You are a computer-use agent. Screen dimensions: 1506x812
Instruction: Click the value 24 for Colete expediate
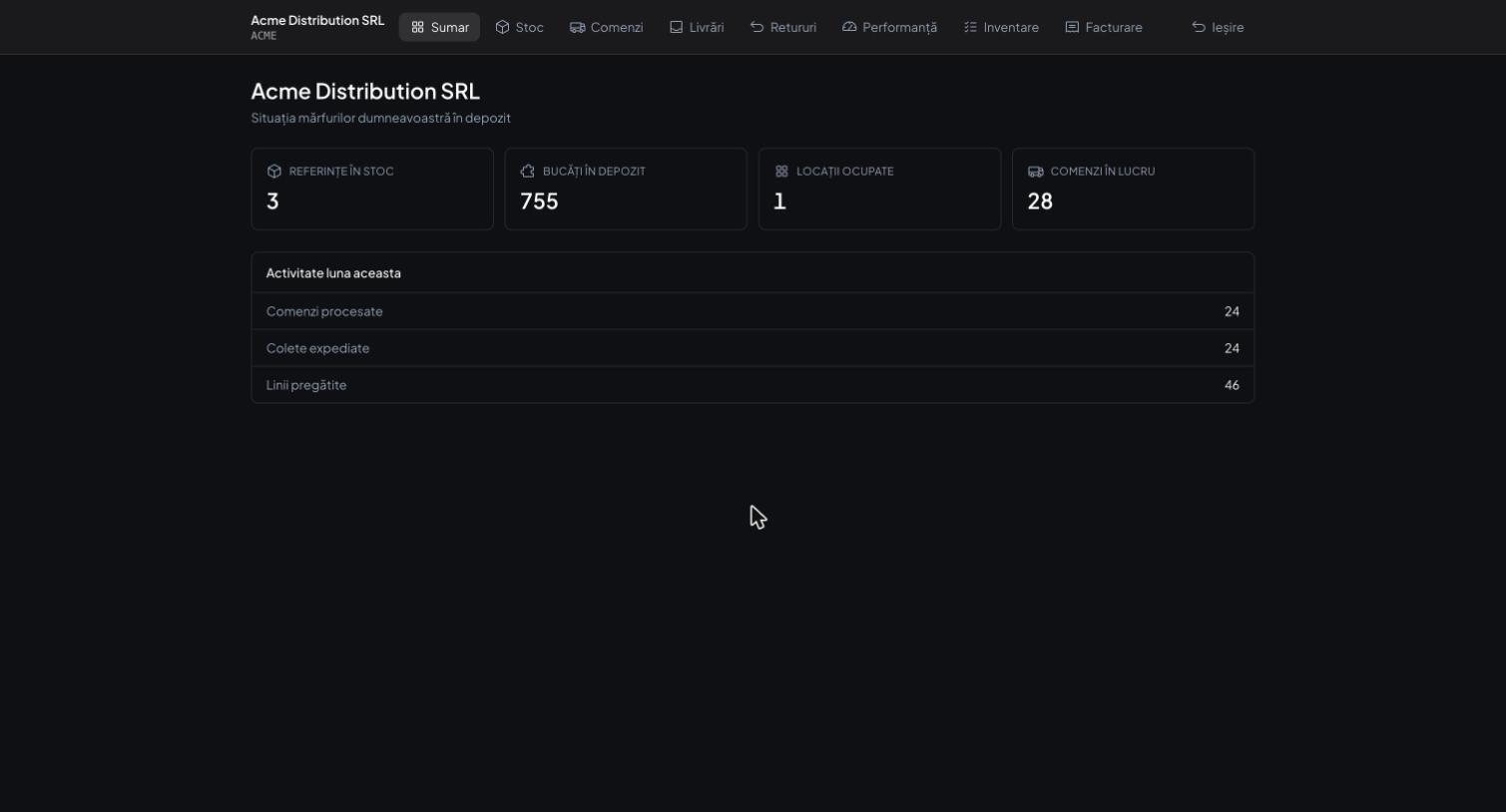point(1232,348)
